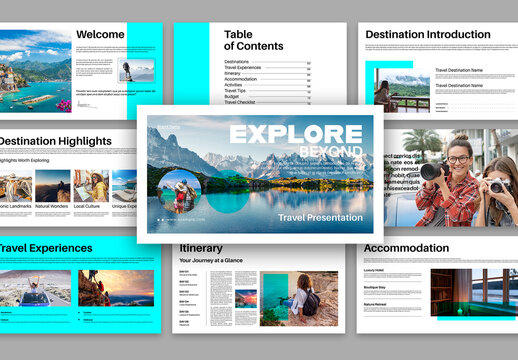
Task: Select the BEYOND text on the cover slide
Action: click(x=331, y=152)
